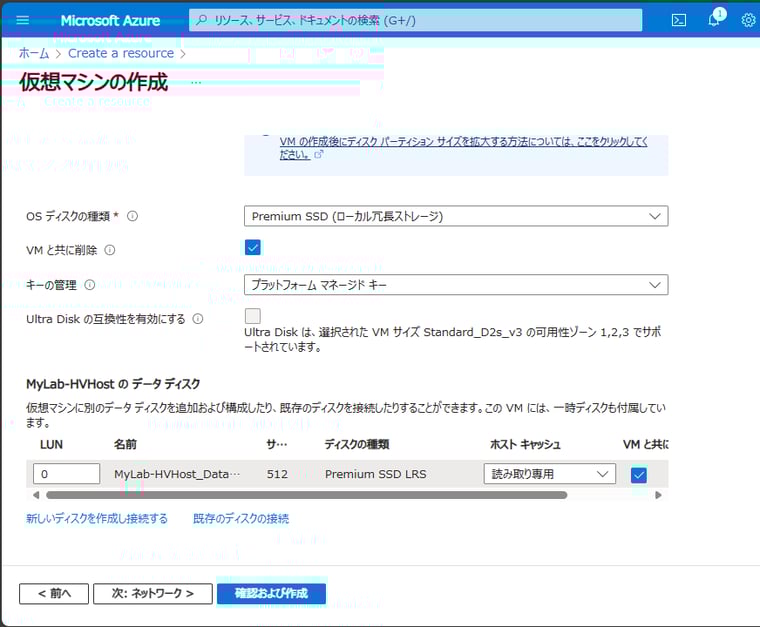The height and width of the screenshot is (627, 760).
Task: Focus the resource search field
Action: coord(415,20)
